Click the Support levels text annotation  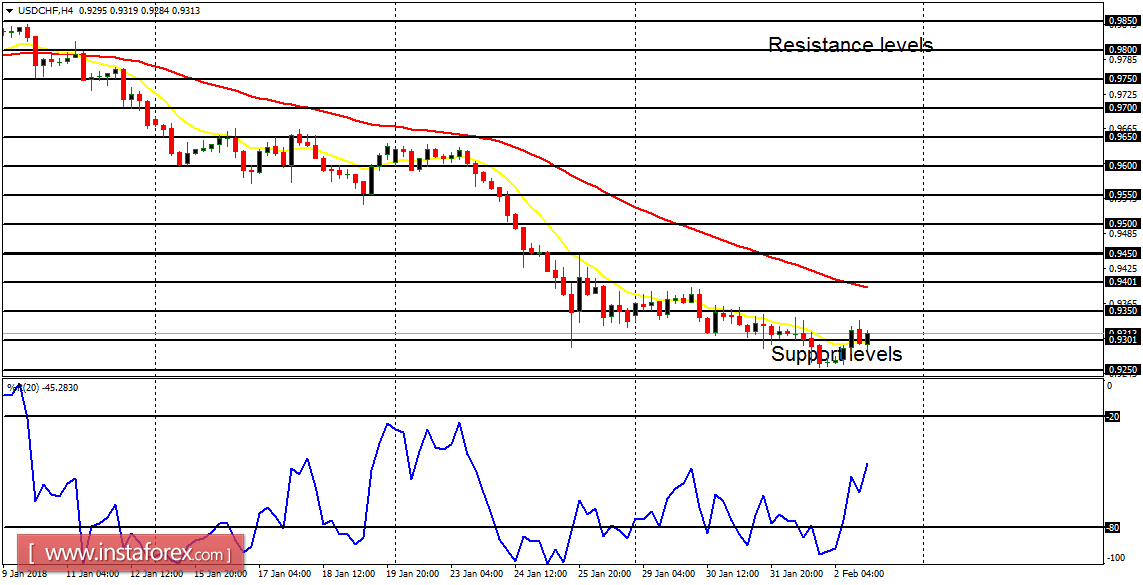click(835, 353)
